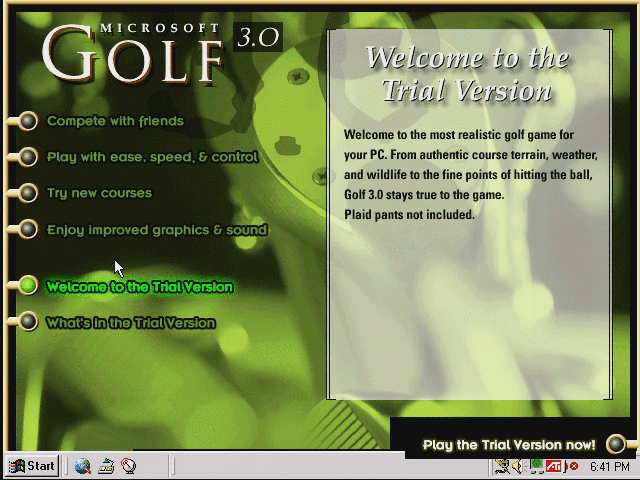Click the Show Desktop quick launch icon

click(x=106, y=466)
